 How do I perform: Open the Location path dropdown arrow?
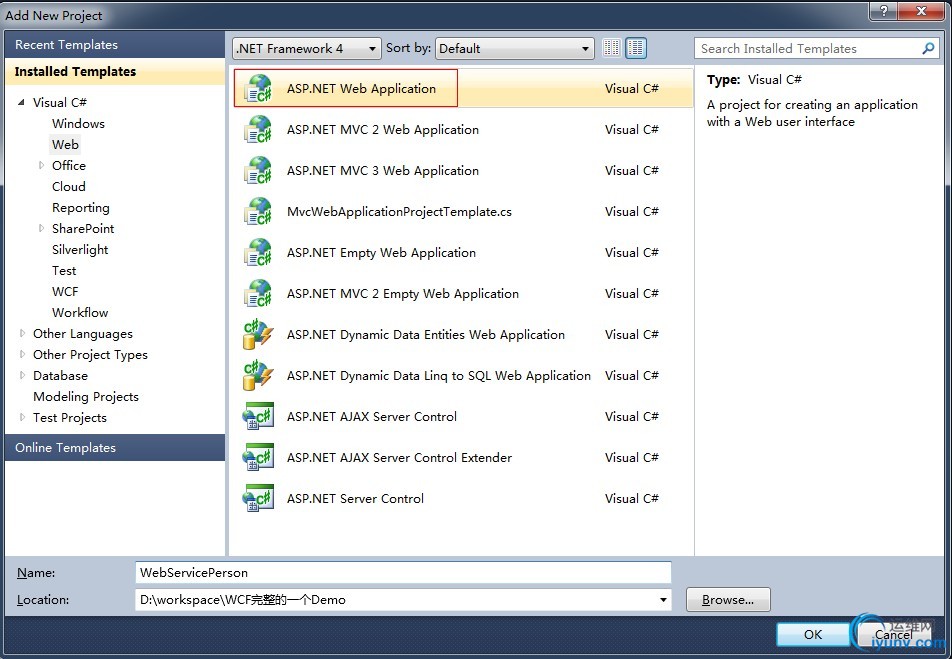pos(663,600)
